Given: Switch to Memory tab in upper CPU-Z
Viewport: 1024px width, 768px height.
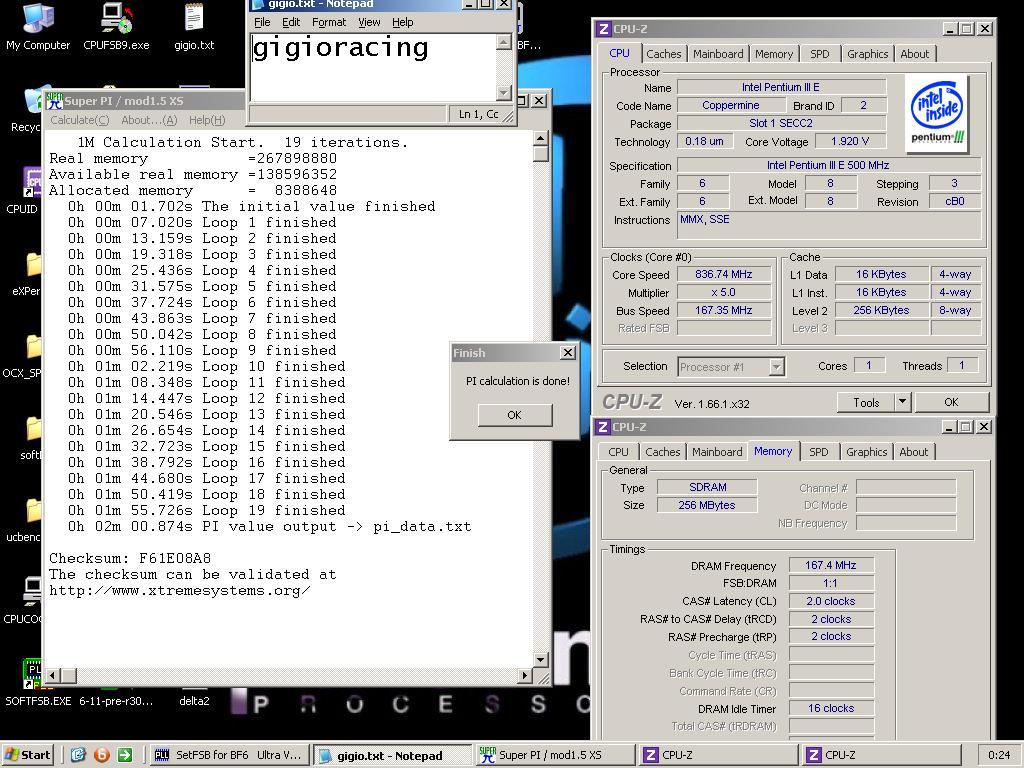Looking at the screenshot, I should [774, 54].
